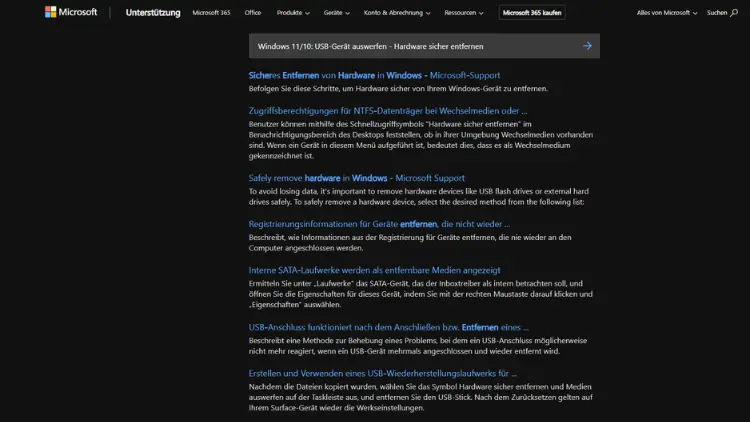The height and width of the screenshot is (422, 750).
Task: Open the Office menu item
Action: pos(253,13)
